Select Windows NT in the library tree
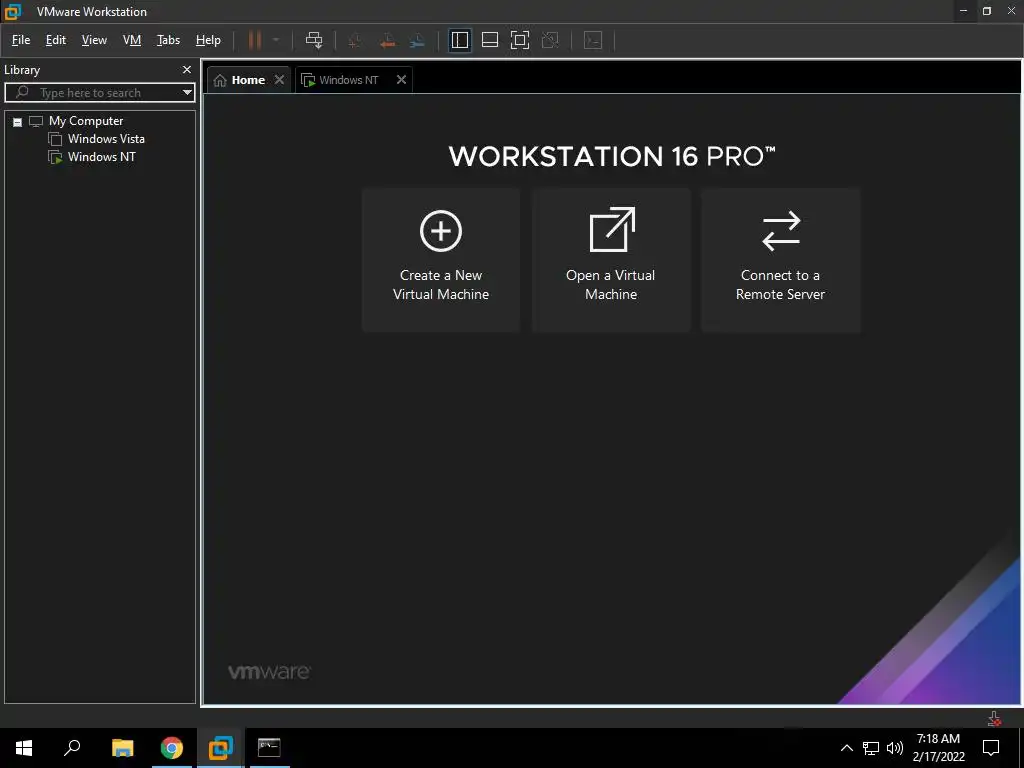Viewport: 1024px width, 768px height. coord(101,157)
